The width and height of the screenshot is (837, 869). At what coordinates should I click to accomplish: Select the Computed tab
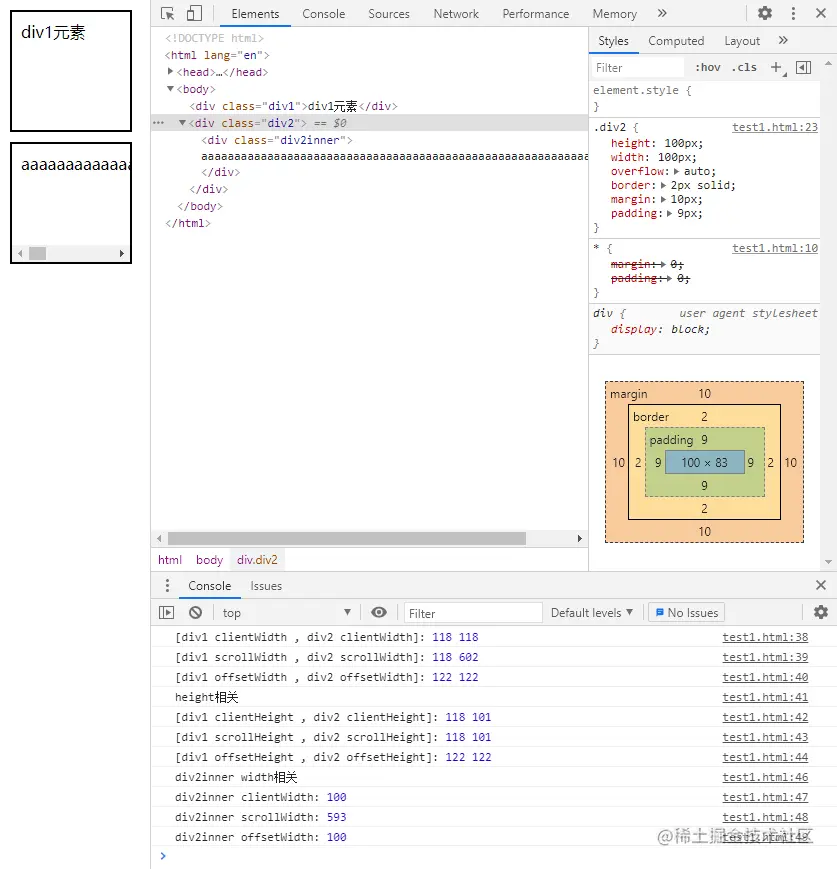pos(676,41)
